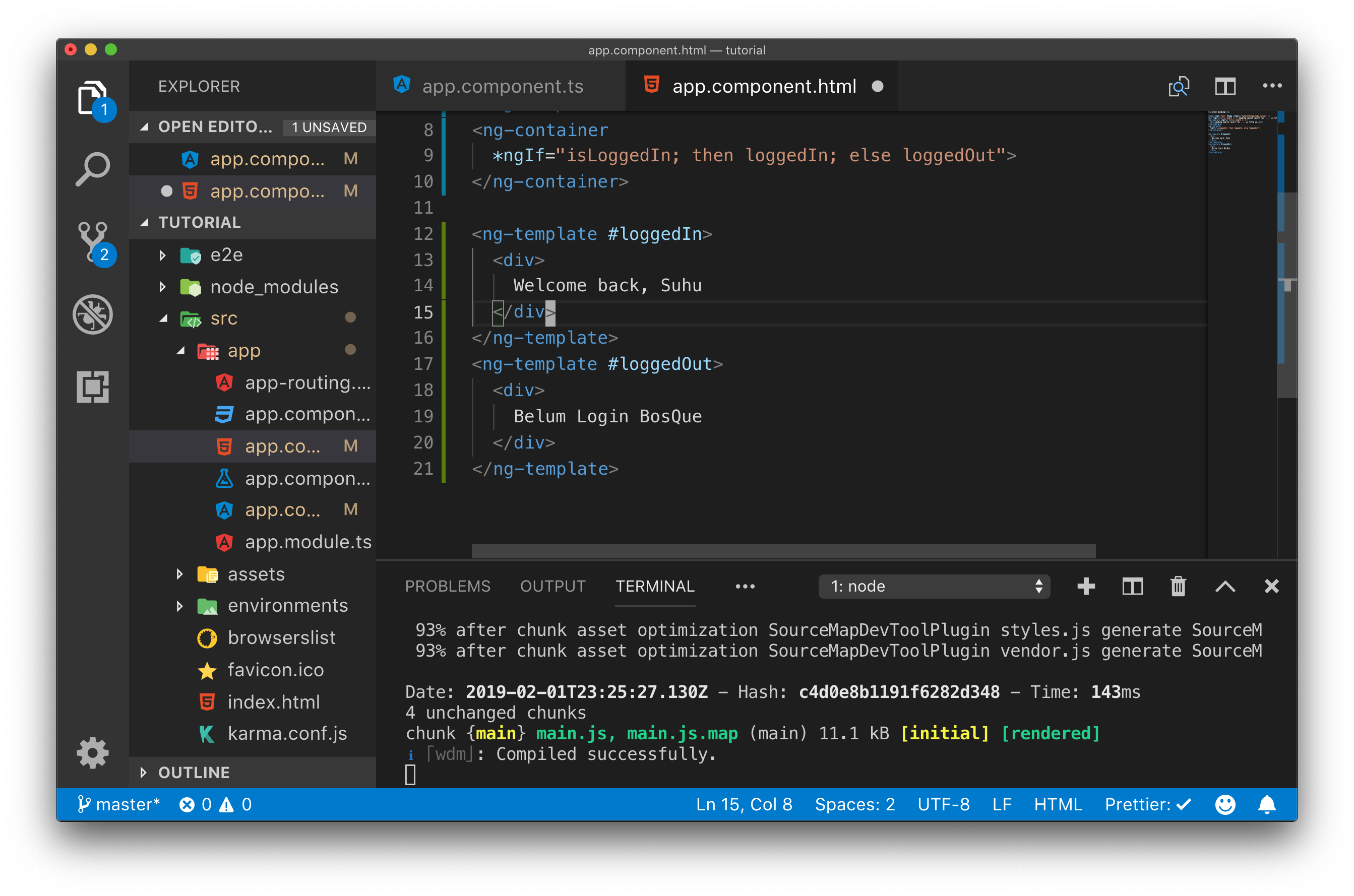Open the Debug view icon
The image size is (1354, 896).
(x=93, y=314)
